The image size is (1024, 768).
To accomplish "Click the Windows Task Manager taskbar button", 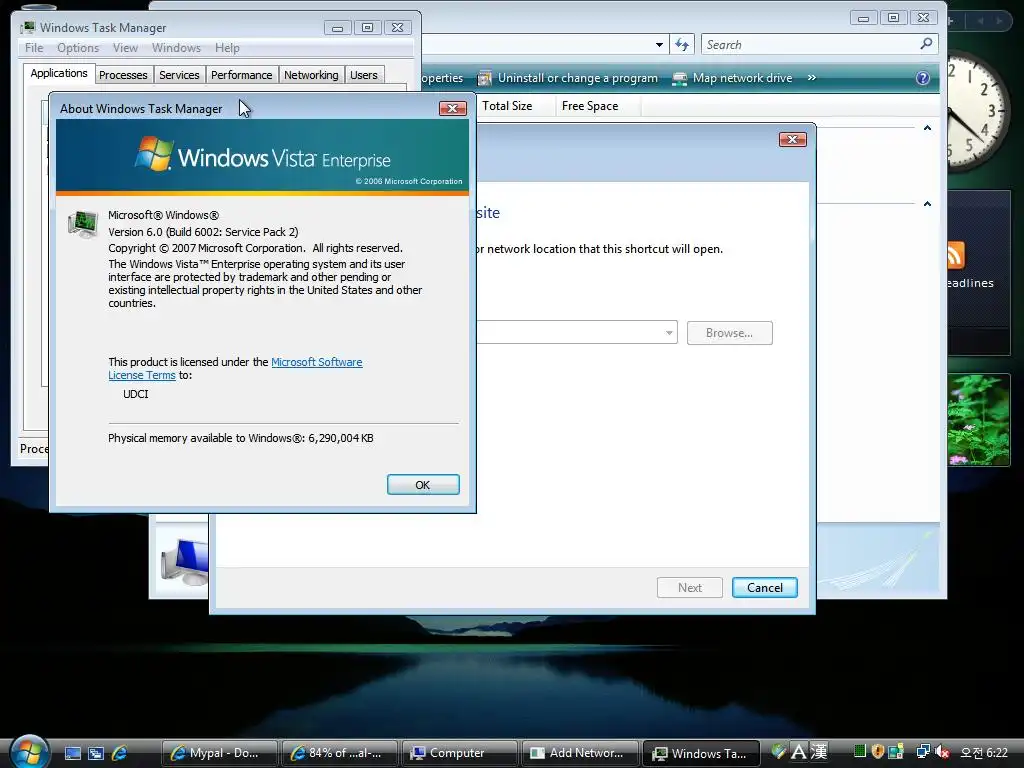I will 701,753.
